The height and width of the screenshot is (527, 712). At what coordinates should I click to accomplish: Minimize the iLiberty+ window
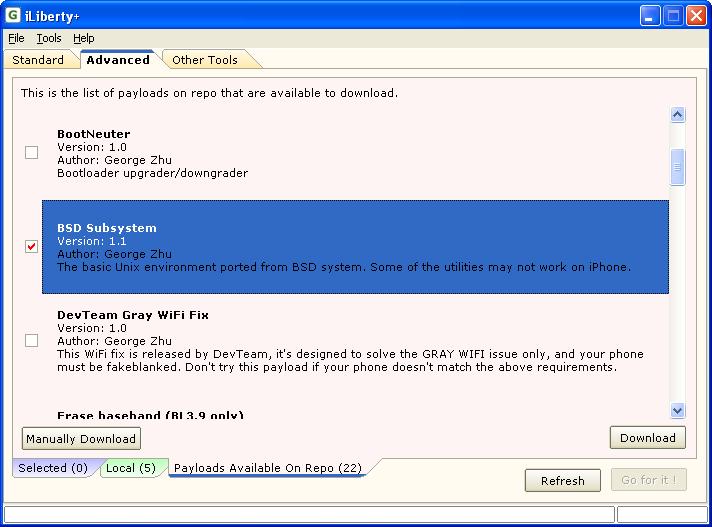tap(650, 16)
